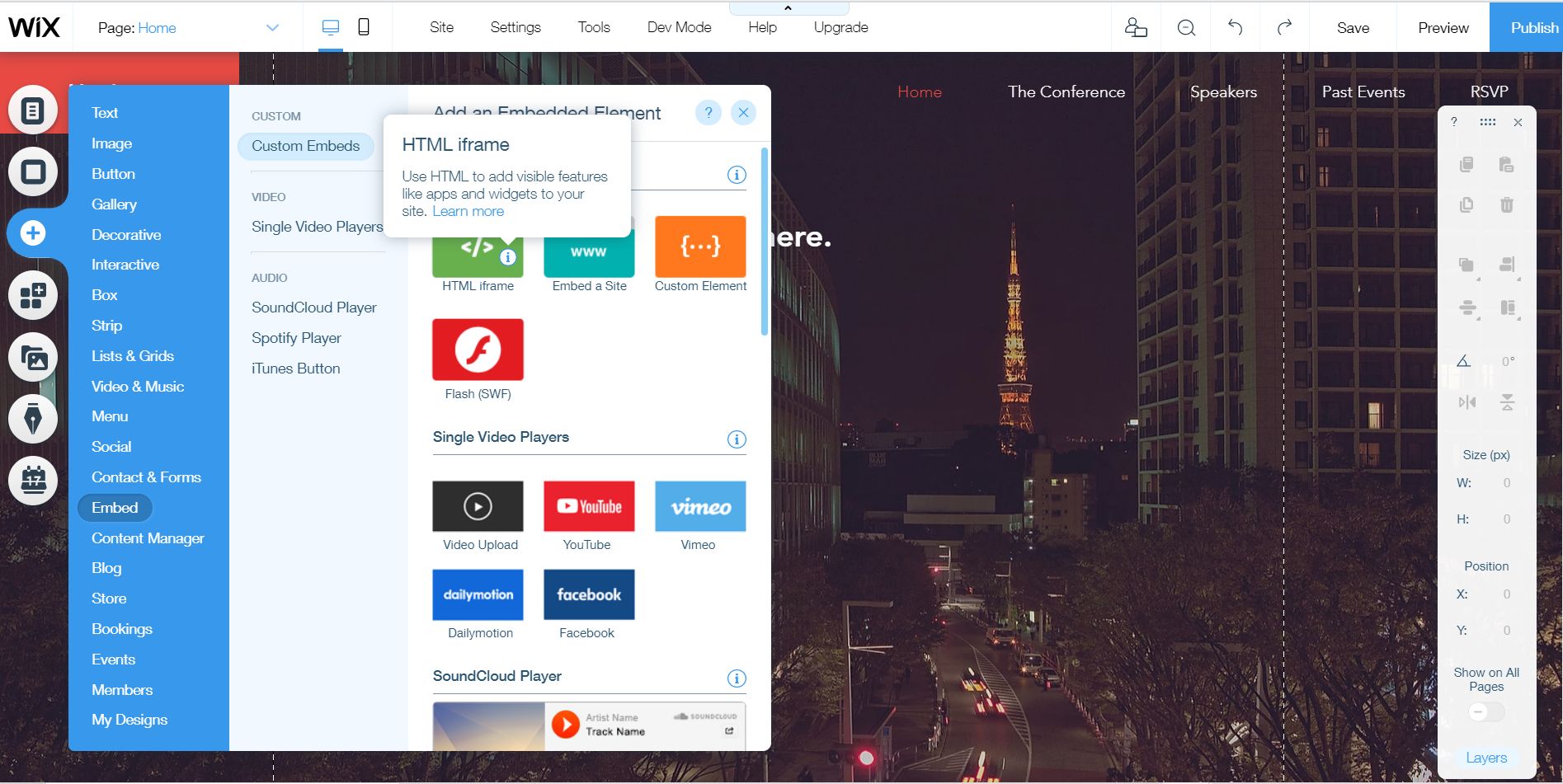1563x784 pixels.
Task: Toggle the Show on All Pages switch
Action: 1485,711
